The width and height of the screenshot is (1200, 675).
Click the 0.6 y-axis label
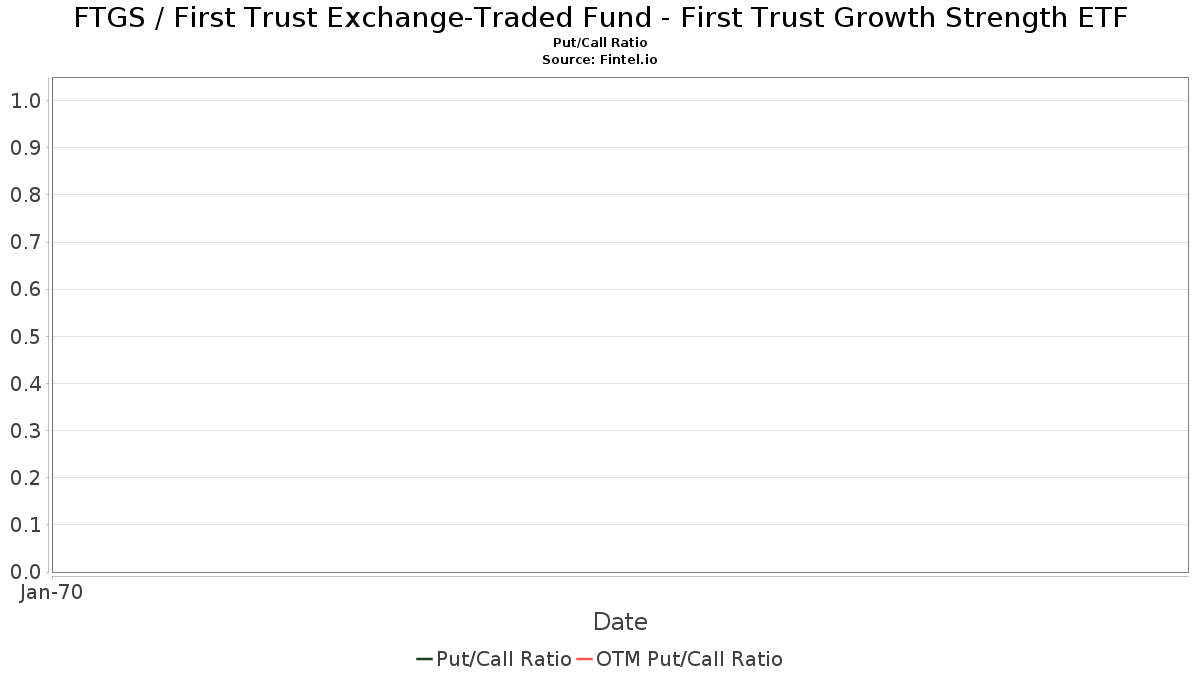click(x=25, y=289)
